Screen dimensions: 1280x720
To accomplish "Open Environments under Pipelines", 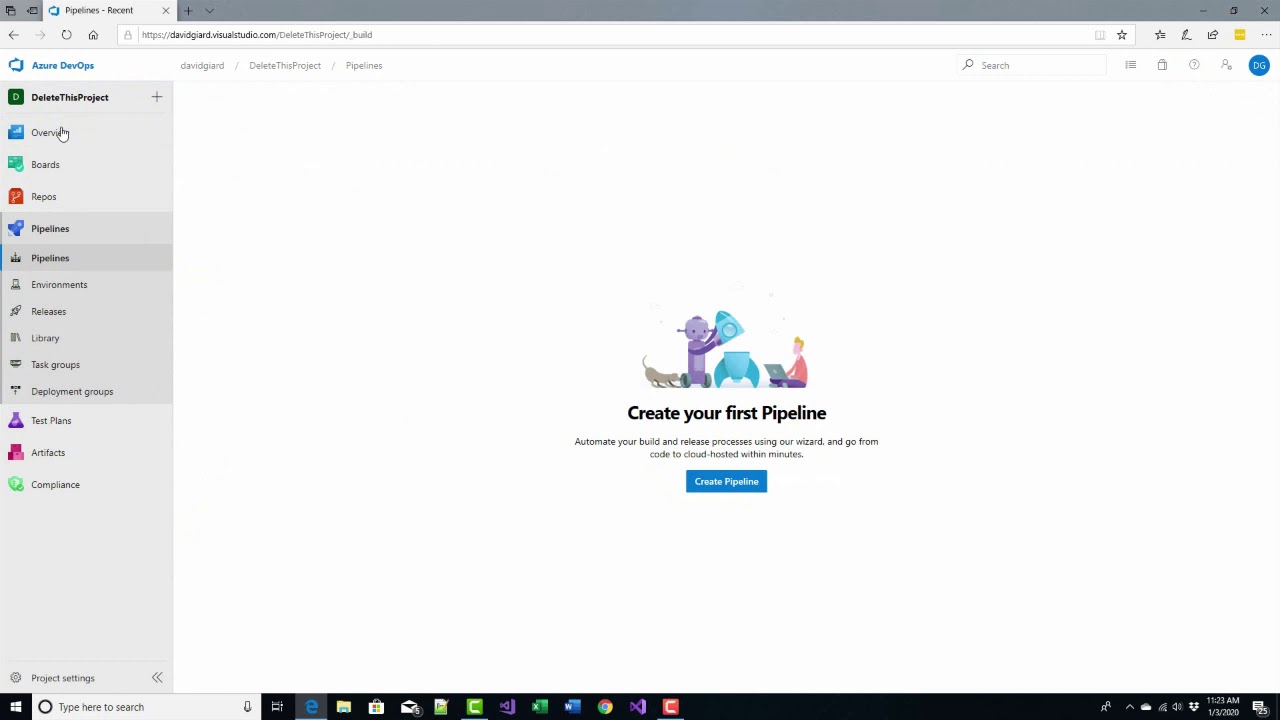I will coord(86,285).
